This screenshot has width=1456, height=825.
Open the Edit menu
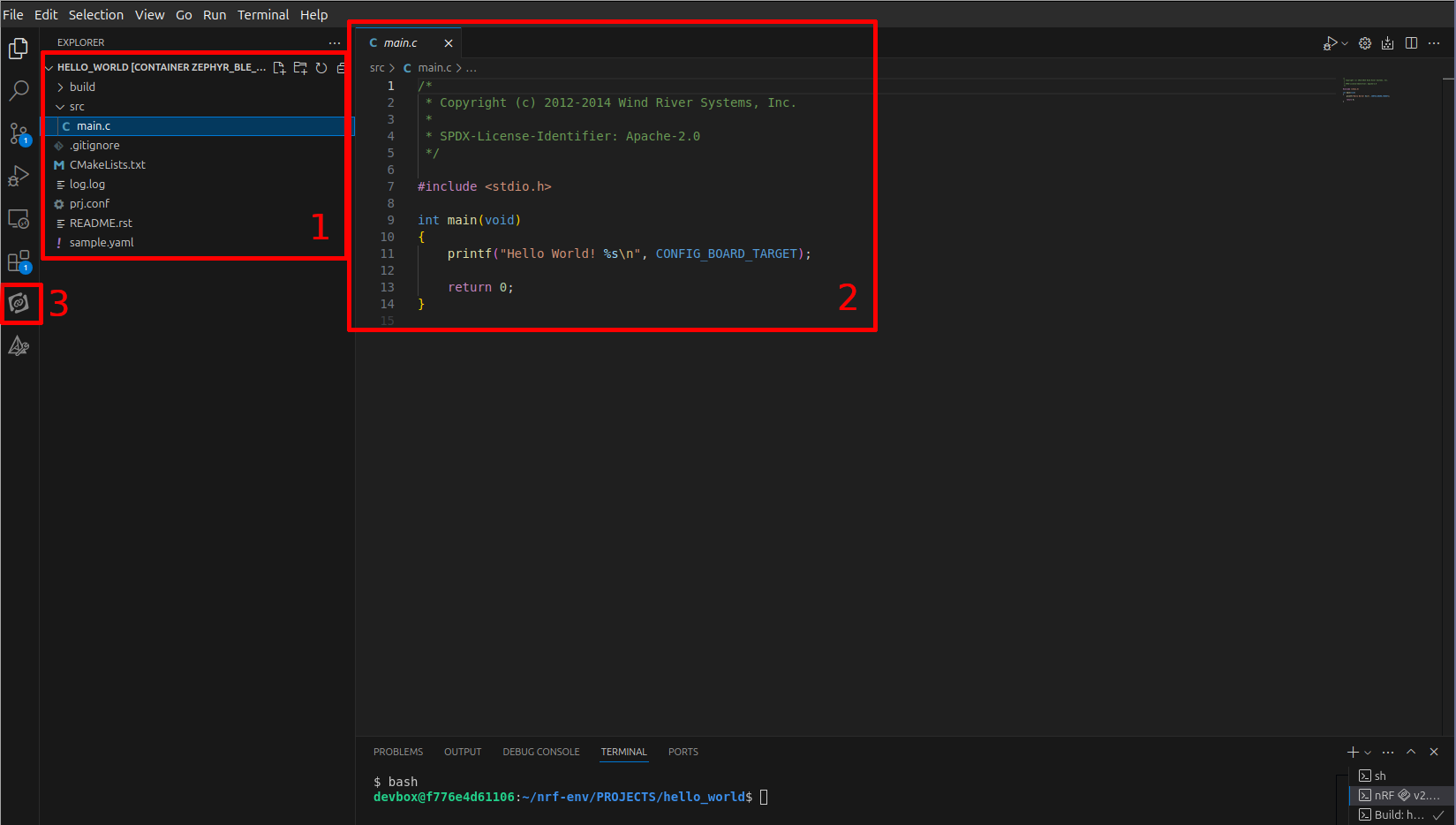tap(46, 14)
